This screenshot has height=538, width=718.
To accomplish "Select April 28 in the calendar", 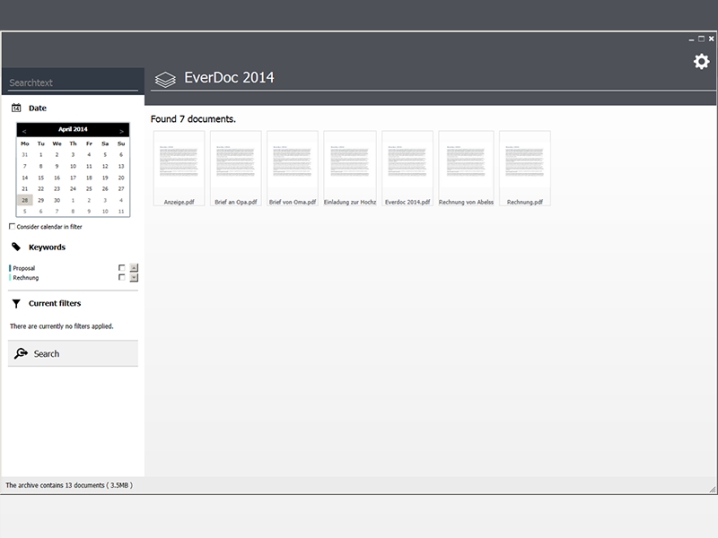I will click(x=25, y=200).
